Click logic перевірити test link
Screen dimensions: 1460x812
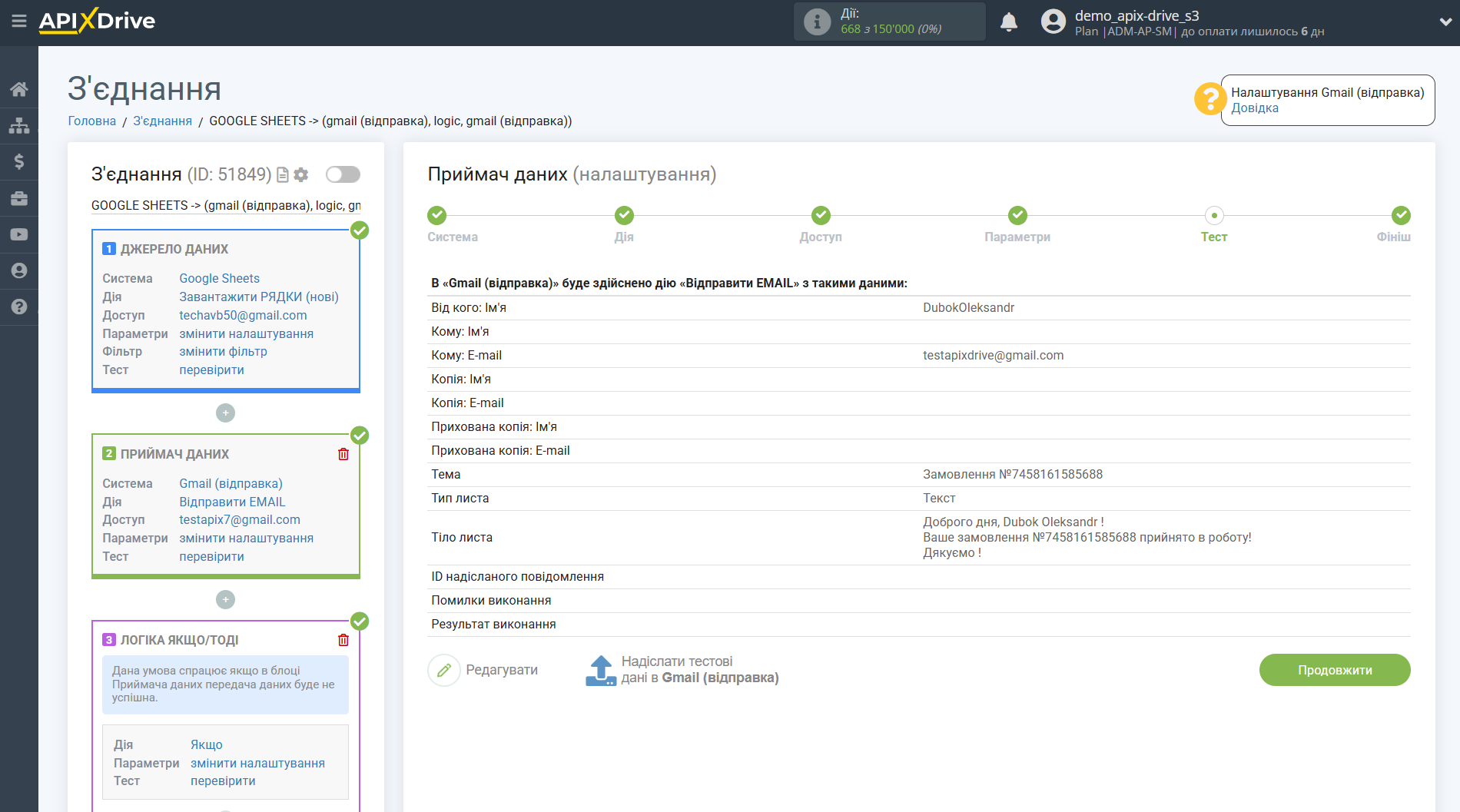[223, 781]
